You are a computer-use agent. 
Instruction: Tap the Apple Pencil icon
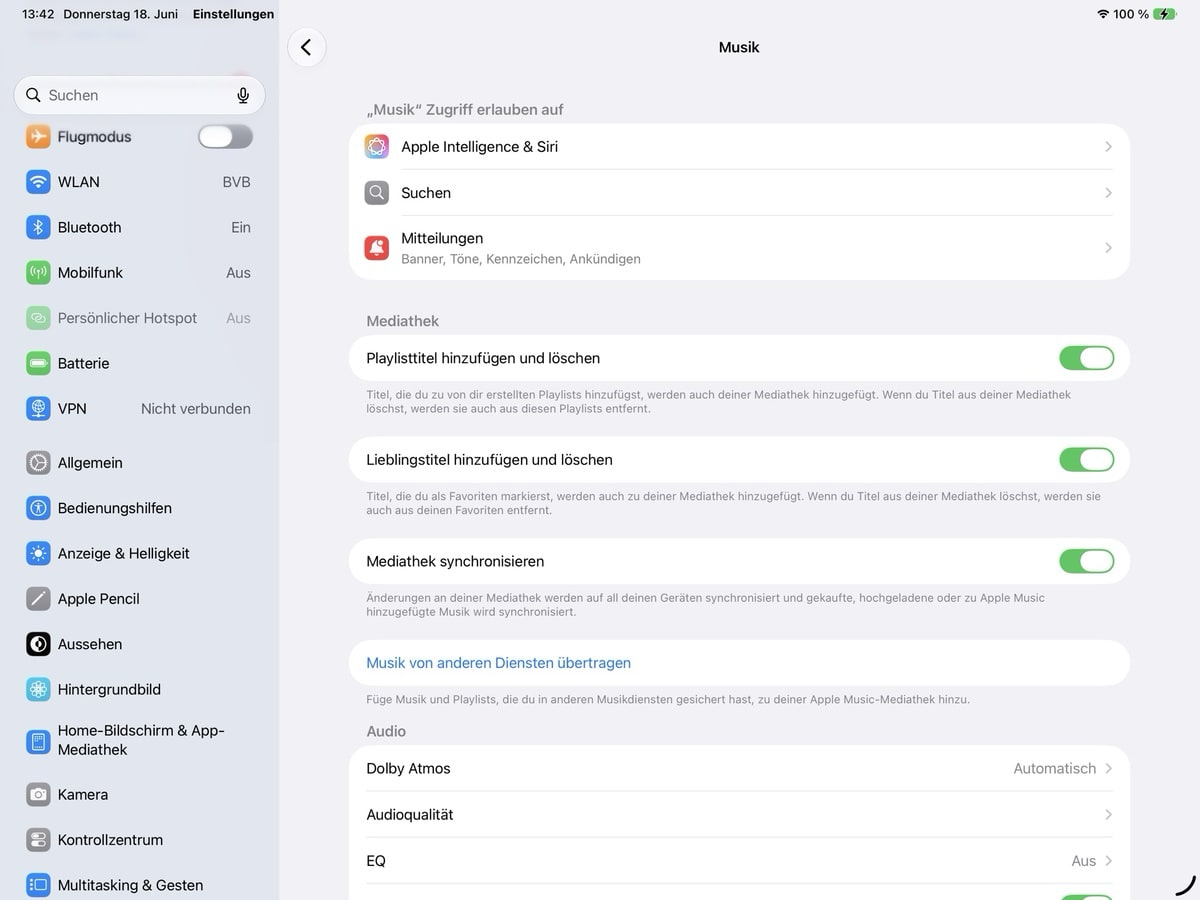(x=38, y=598)
